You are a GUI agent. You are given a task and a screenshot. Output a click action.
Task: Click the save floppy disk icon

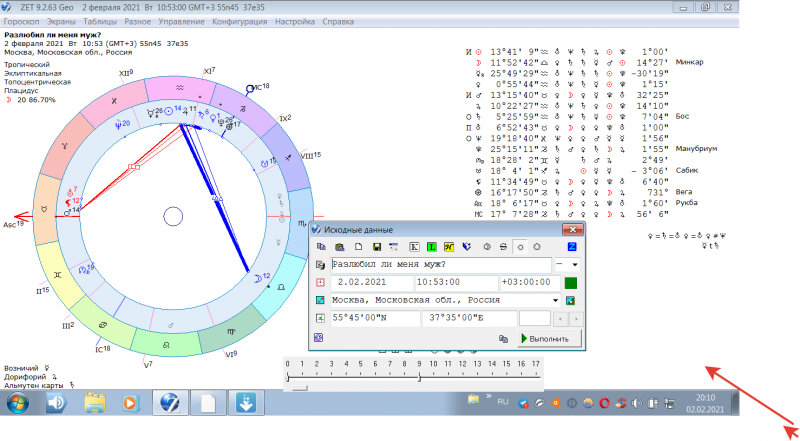(377, 246)
